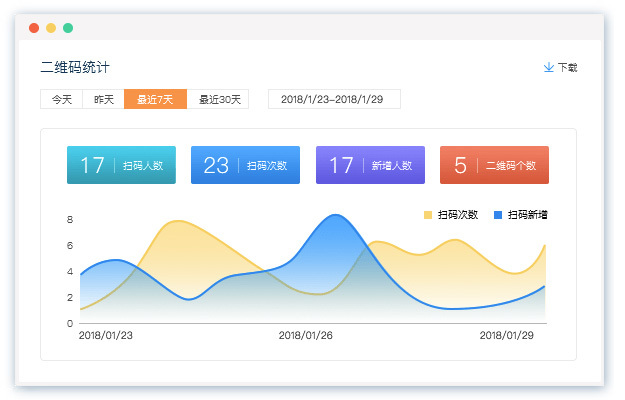
Task: Click the 二维码统计 page title
Action: tap(75, 68)
